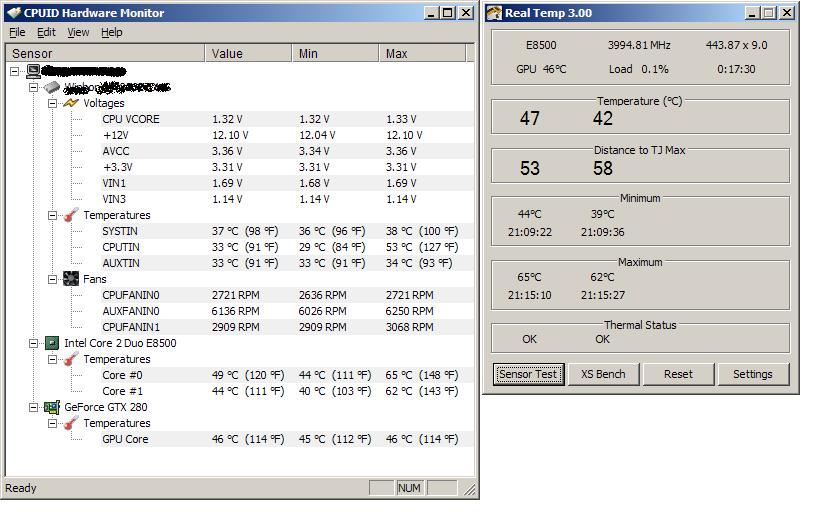The height and width of the screenshot is (513, 824).
Task: Select the VIN1 row
Action: [x=287, y=183]
